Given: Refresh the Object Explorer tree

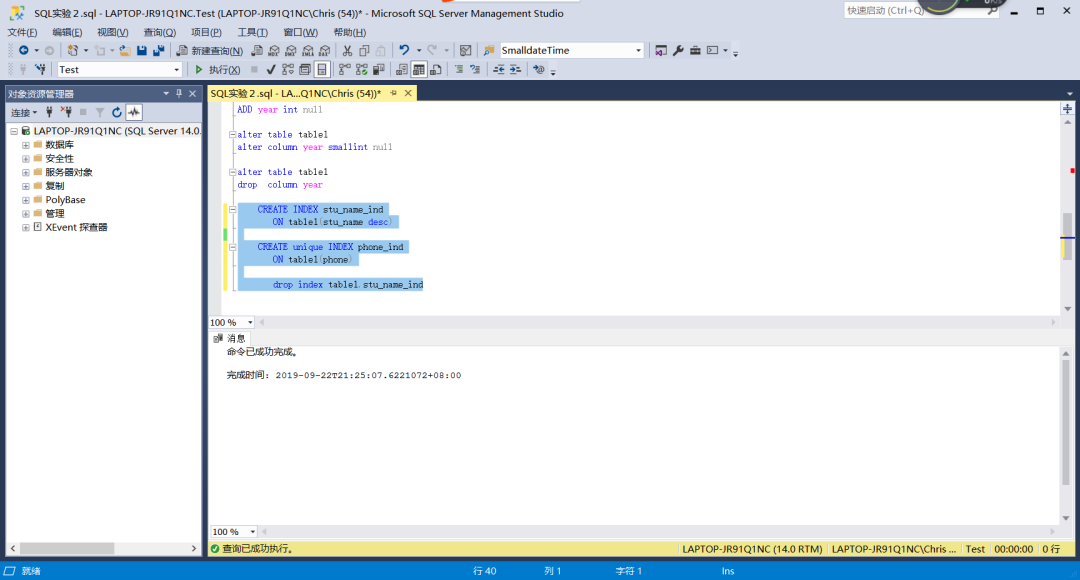Looking at the screenshot, I should [x=116, y=112].
